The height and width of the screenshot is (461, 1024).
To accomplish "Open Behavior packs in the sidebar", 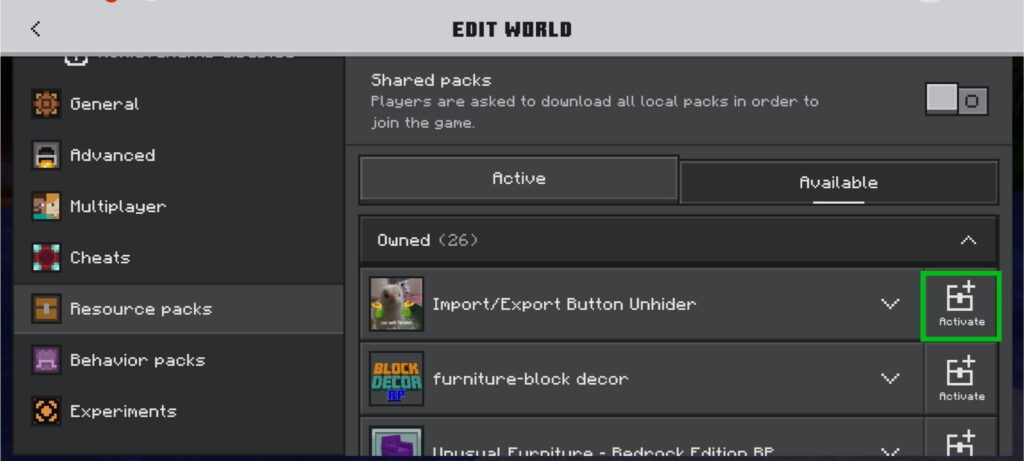I will 178,360.
